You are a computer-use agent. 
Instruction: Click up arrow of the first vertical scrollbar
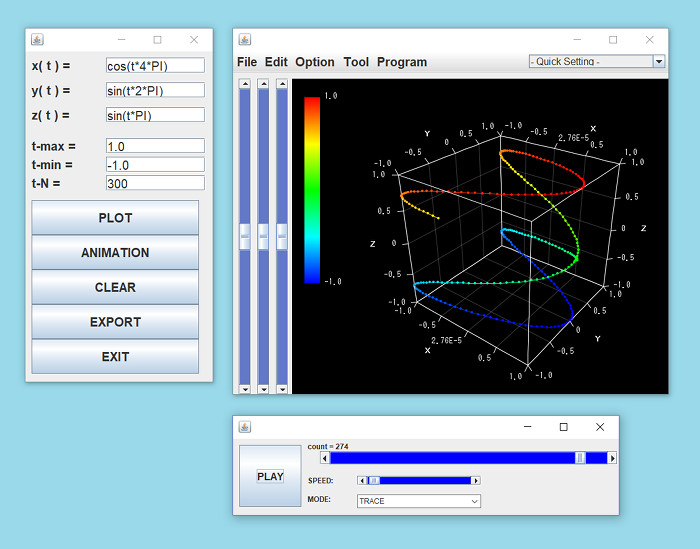[x=245, y=84]
